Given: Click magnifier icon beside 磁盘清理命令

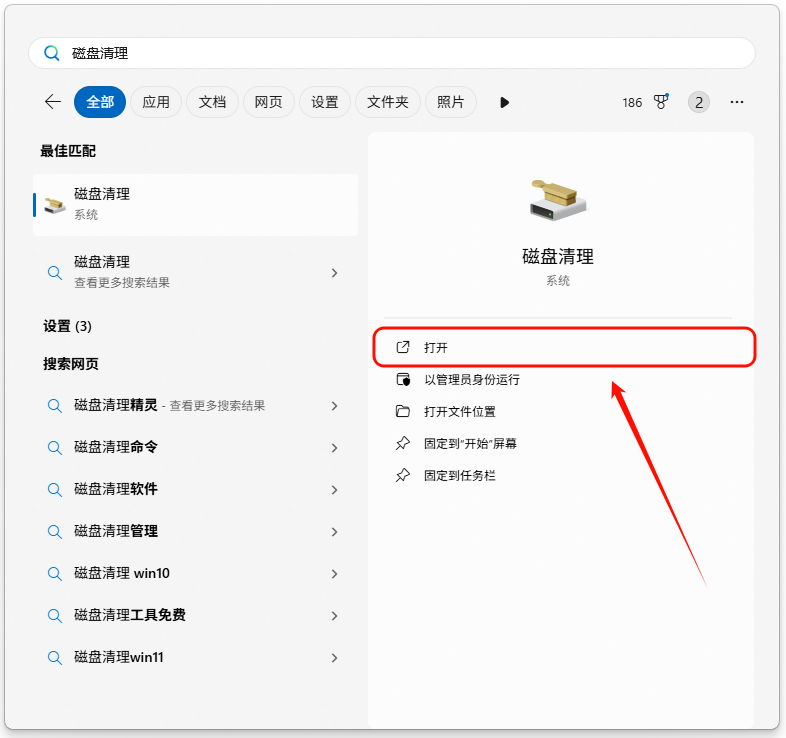Looking at the screenshot, I should pyautogui.click(x=55, y=448).
